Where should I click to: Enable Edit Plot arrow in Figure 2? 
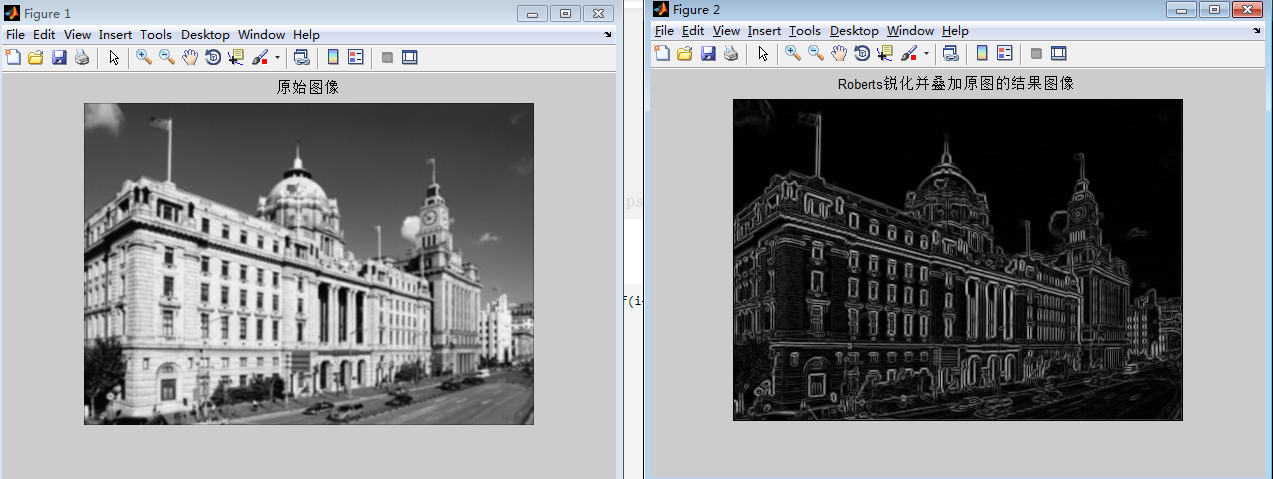(763, 54)
